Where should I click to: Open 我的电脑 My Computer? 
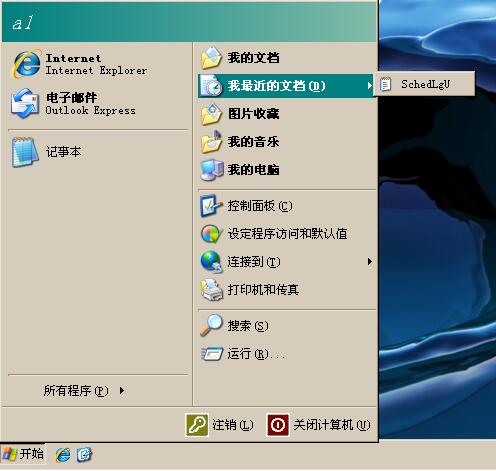[x=287, y=170]
